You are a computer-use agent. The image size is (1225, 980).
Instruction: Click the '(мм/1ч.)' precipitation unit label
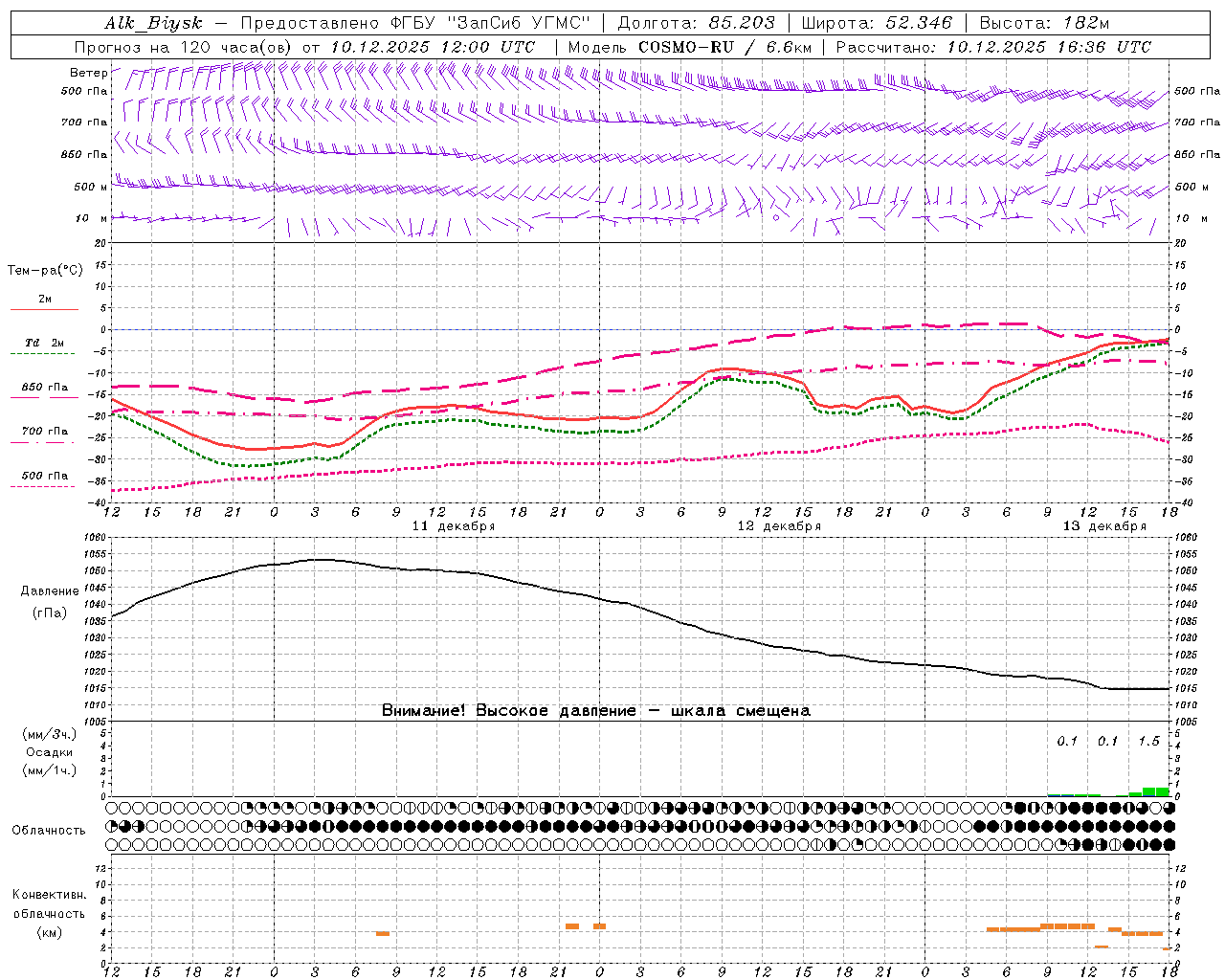coord(50,770)
